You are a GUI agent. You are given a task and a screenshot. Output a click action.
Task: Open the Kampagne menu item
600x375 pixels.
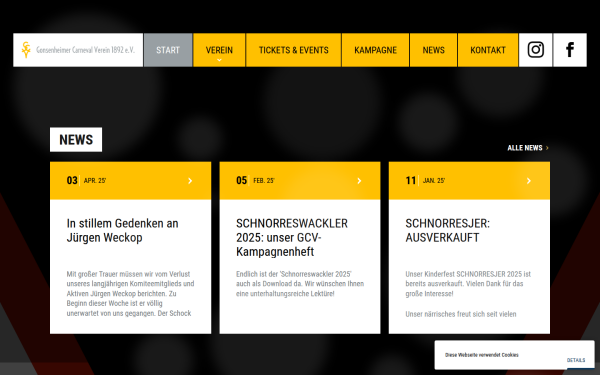click(x=375, y=50)
